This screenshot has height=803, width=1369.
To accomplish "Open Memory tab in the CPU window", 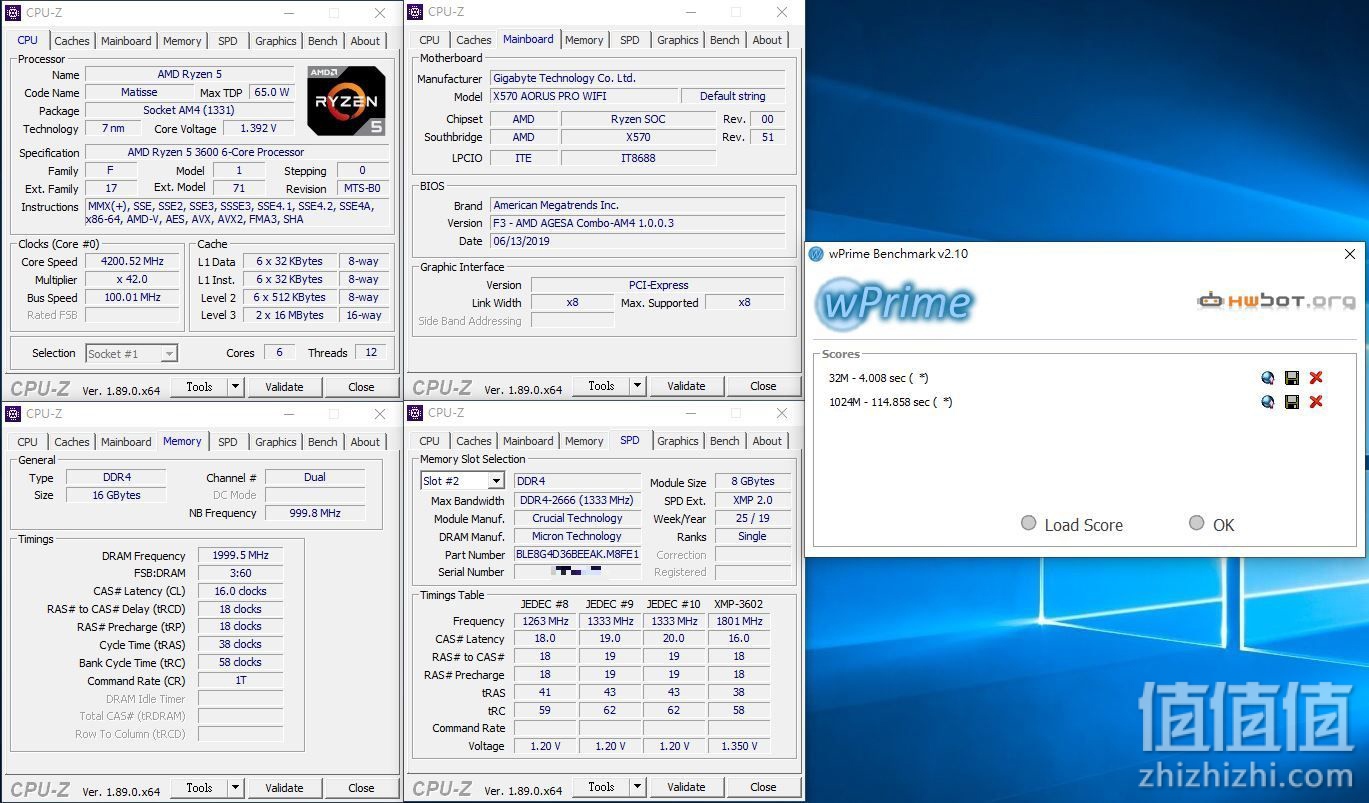I will pyautogui.click(x=182, y=41).
